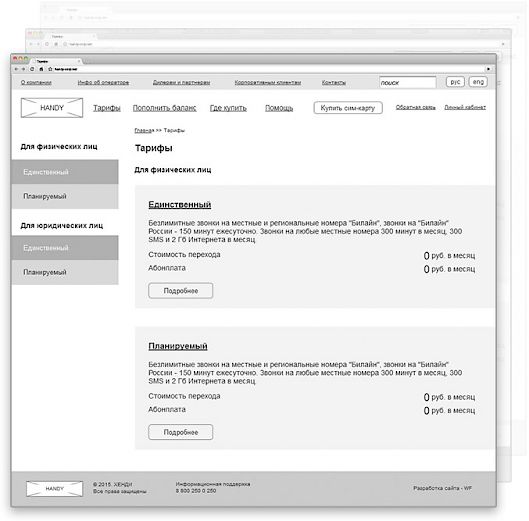Viewport: 529px width, 521px height.
Task: Click the browser back arrow
Action: 16,69
